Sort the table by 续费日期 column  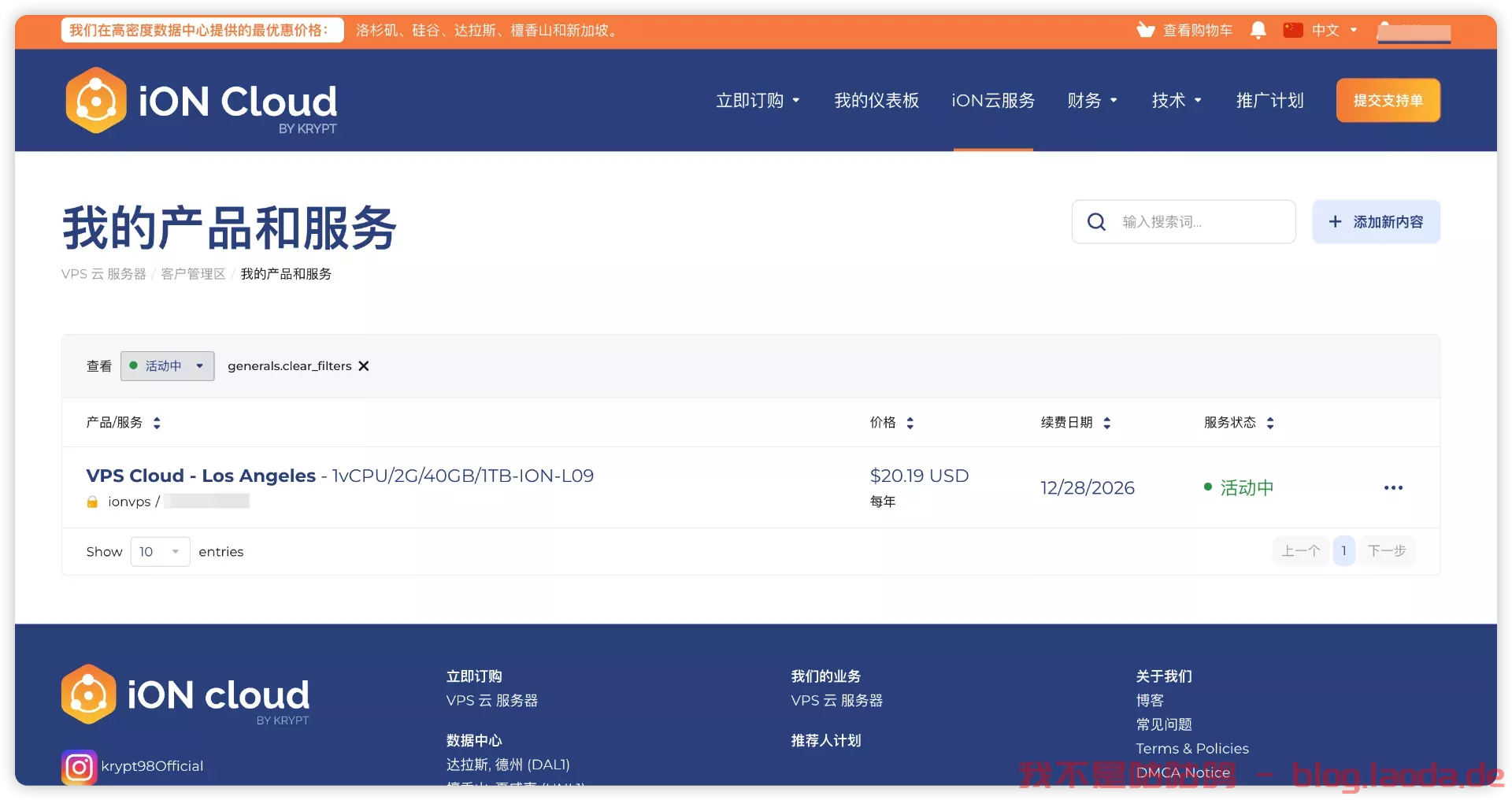point(1106,423)
